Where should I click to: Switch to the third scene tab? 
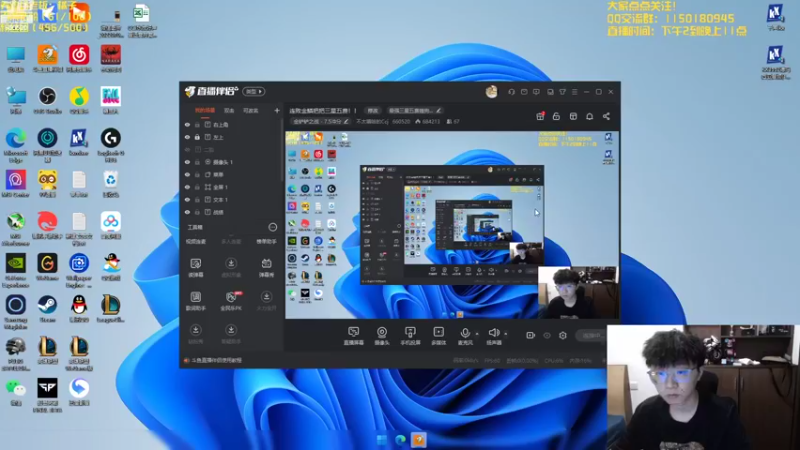(251, 111)
